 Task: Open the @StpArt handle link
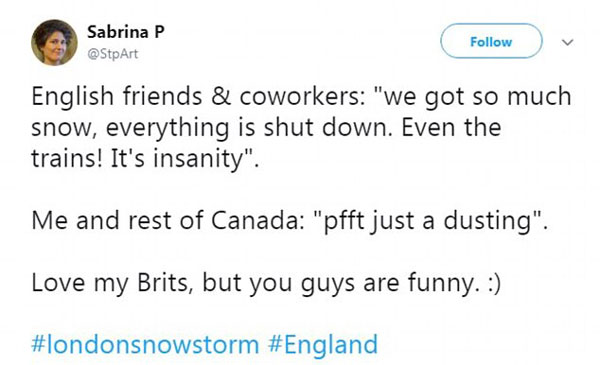tap(112, 54)
